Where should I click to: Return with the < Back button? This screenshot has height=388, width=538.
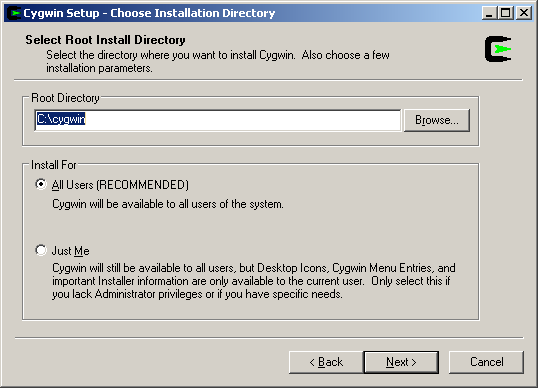tap(326, 362)
